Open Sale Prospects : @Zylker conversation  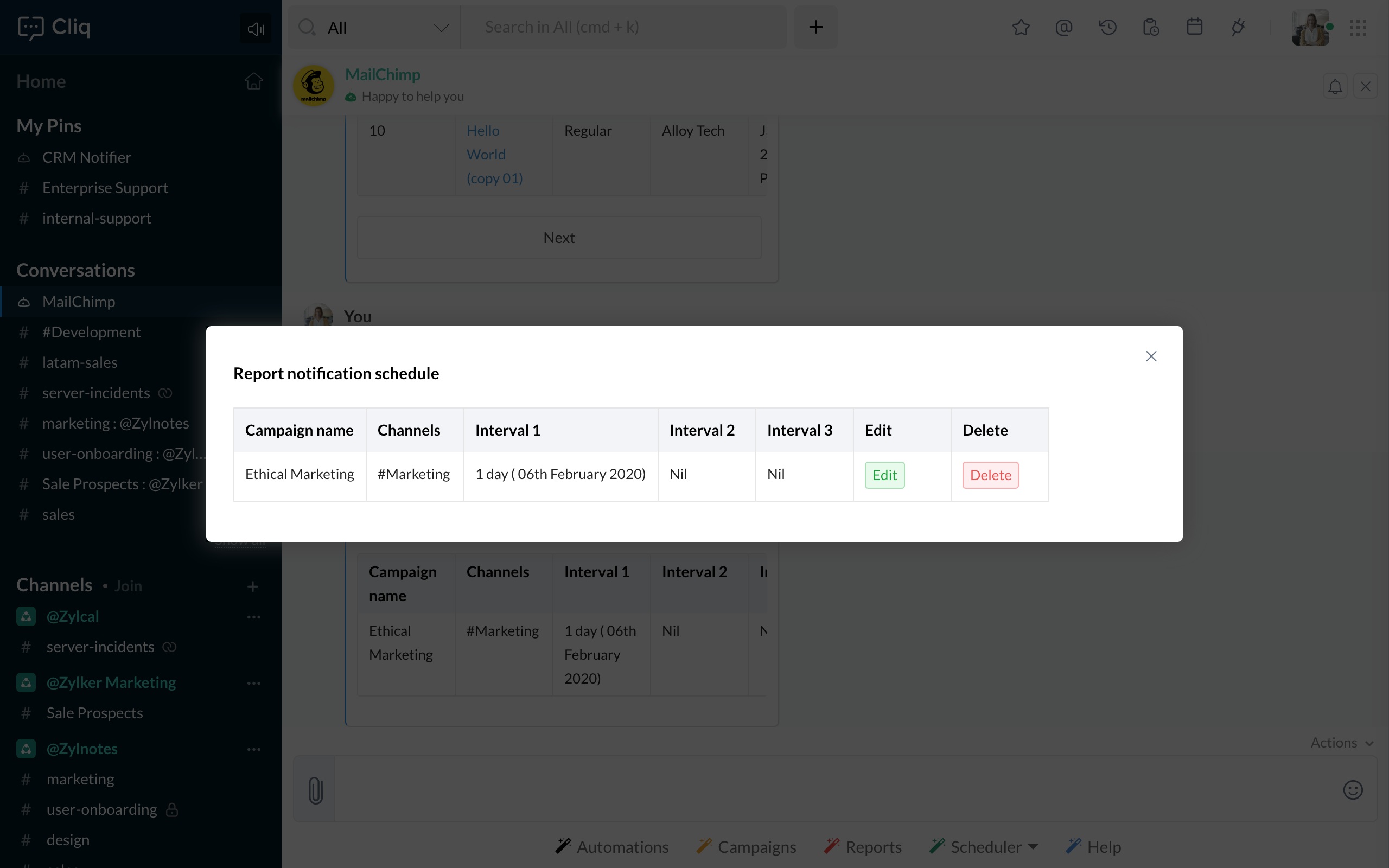click(122, 484)
